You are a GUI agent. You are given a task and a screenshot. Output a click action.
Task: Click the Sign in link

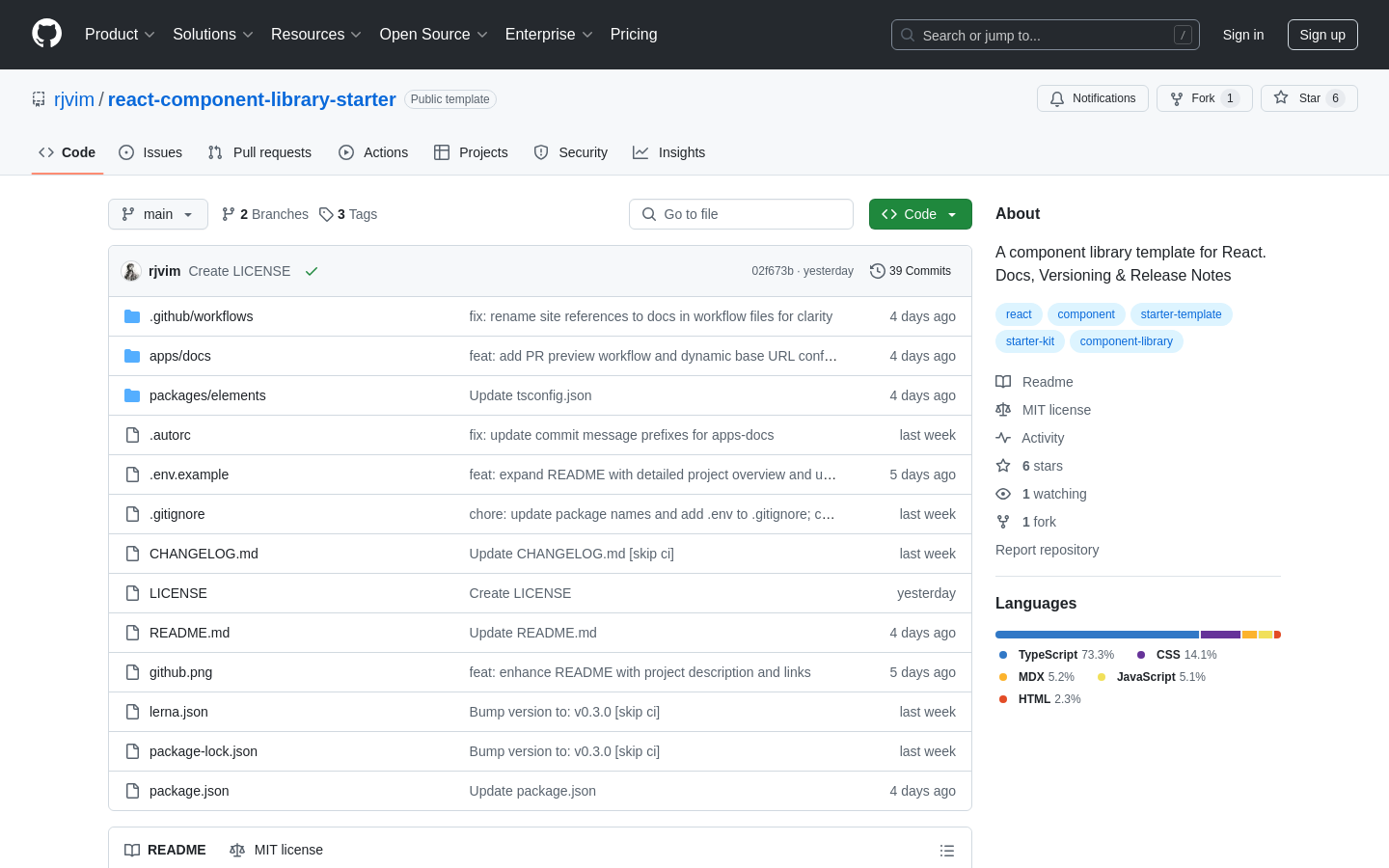pyautogui.click(x=1243, y=35)
